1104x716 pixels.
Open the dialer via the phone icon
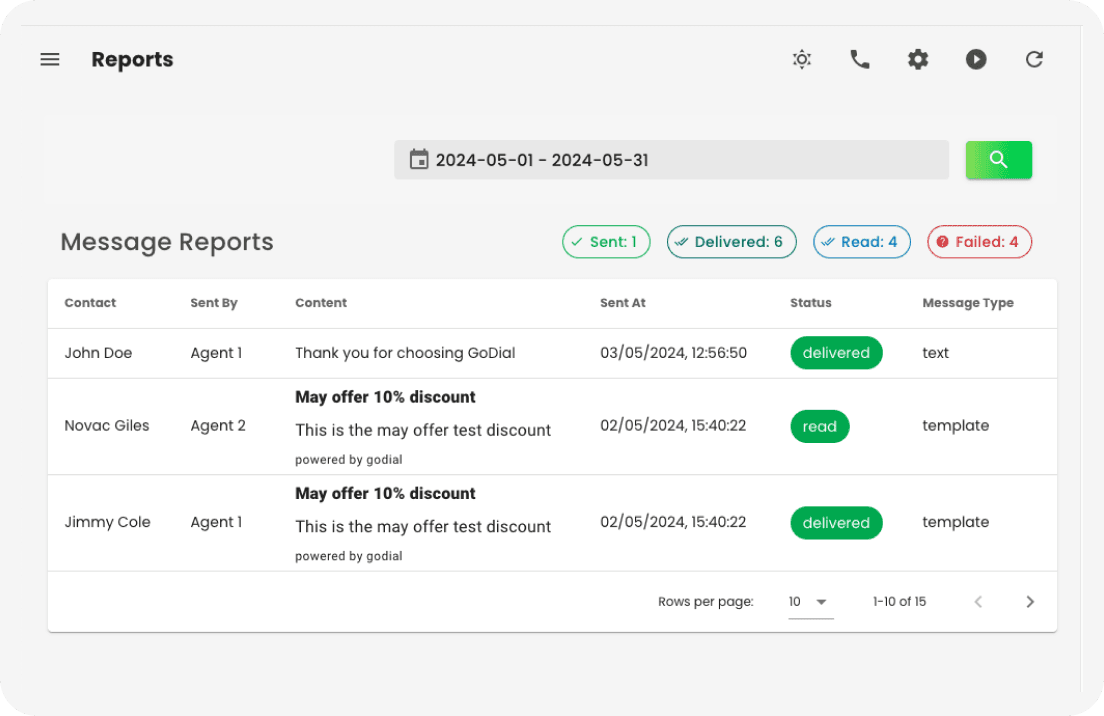click(x=859, y=59)
